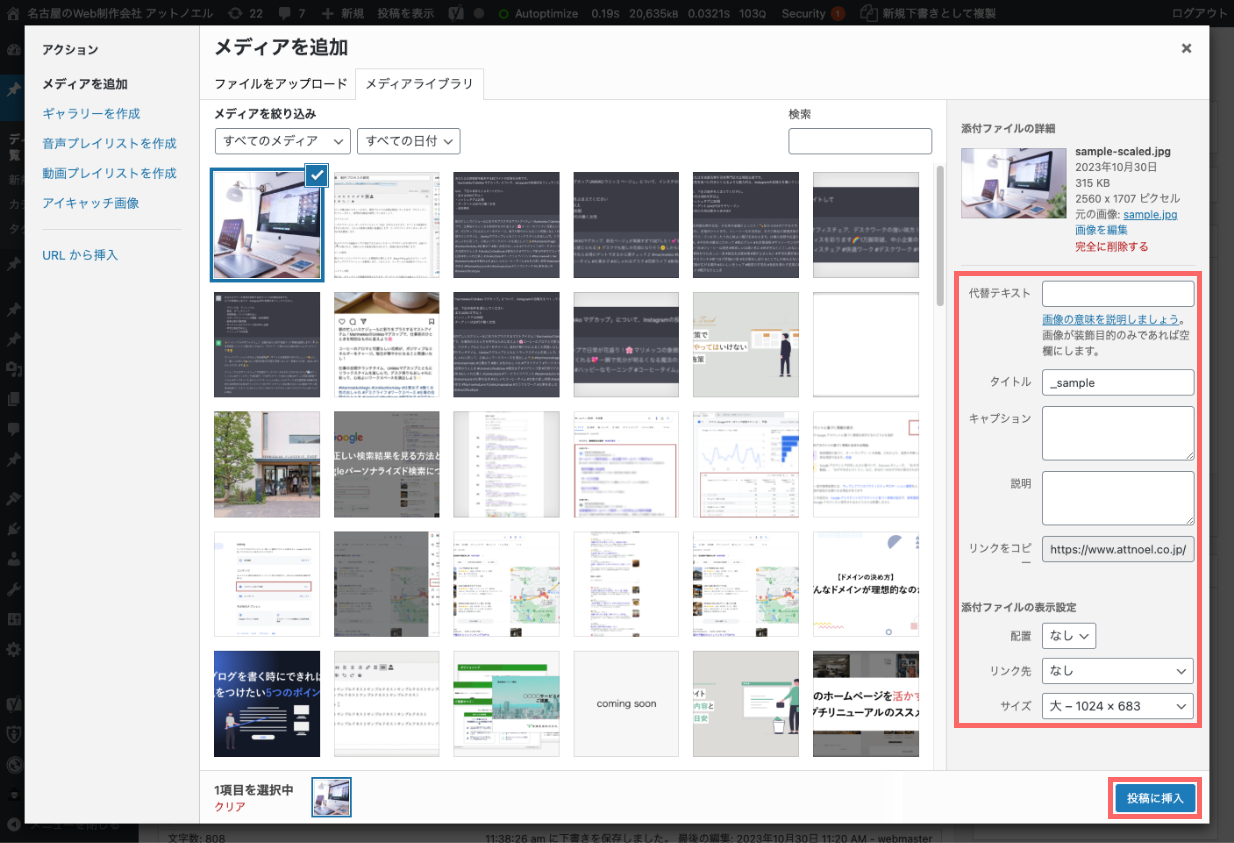Open the 配置 alignment dropdown

(x=1069, y=635)
